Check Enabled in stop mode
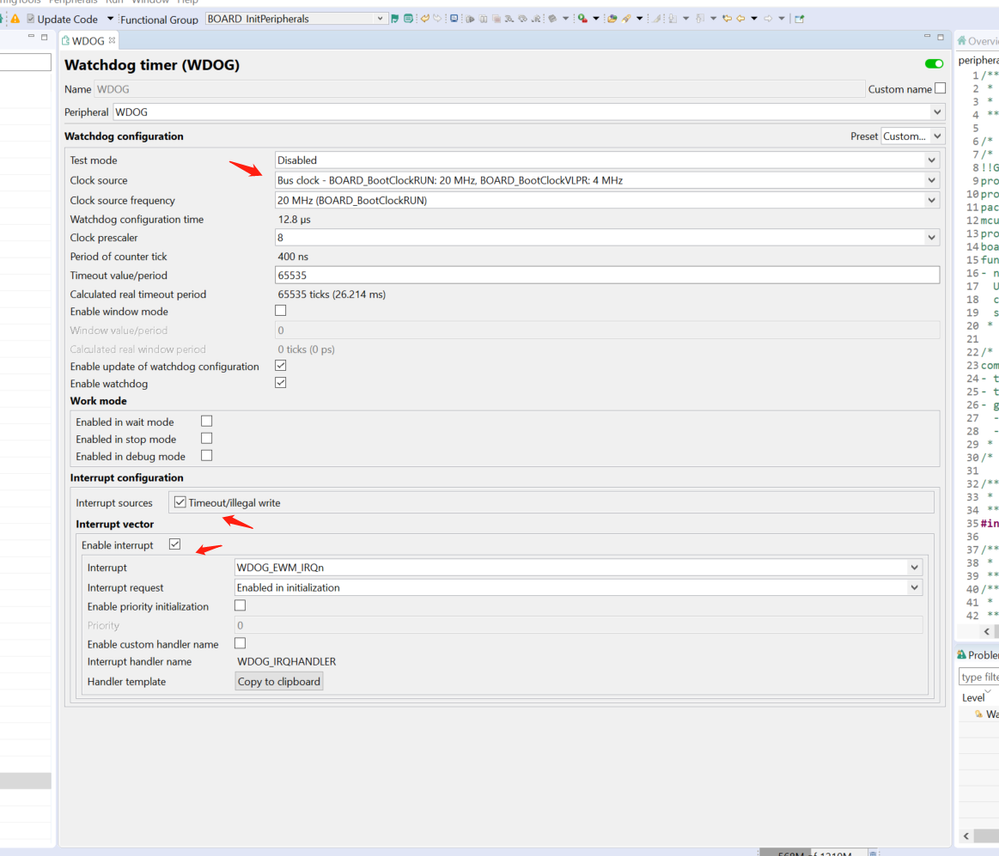This screenshot has width=999, height=856. pyautogui.click(x=206, y=438)
